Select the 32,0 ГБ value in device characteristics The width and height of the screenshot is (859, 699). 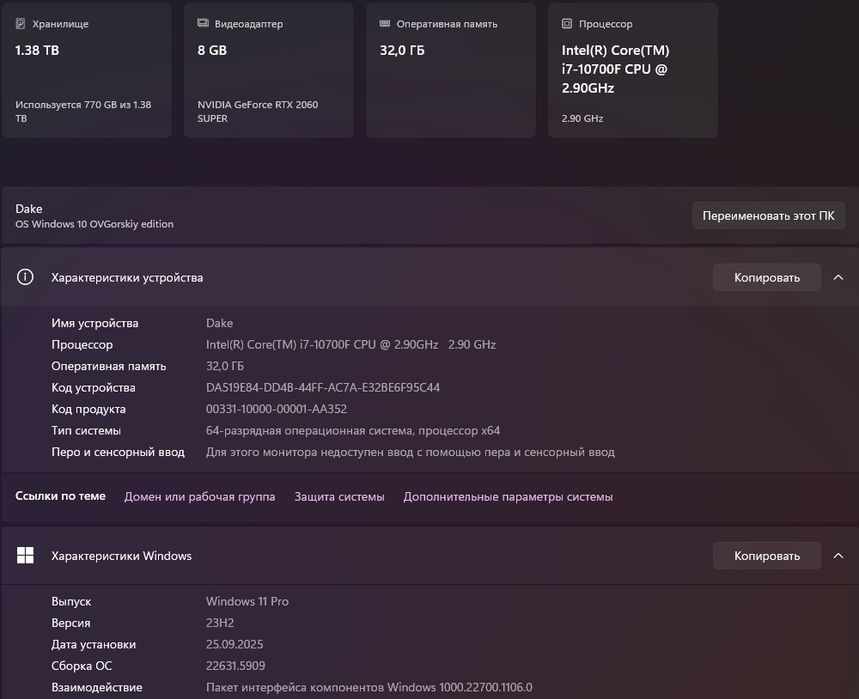(x=225, y=365)
